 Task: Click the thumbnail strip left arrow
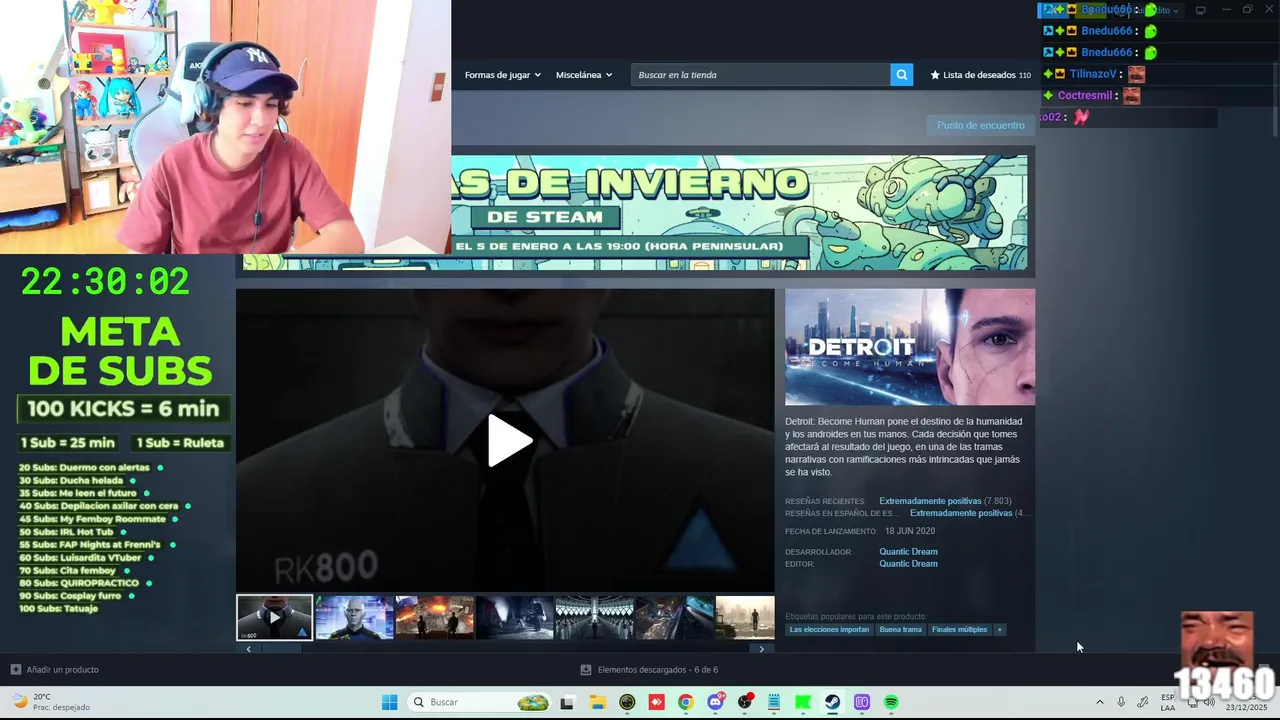[x=248, y=649]
